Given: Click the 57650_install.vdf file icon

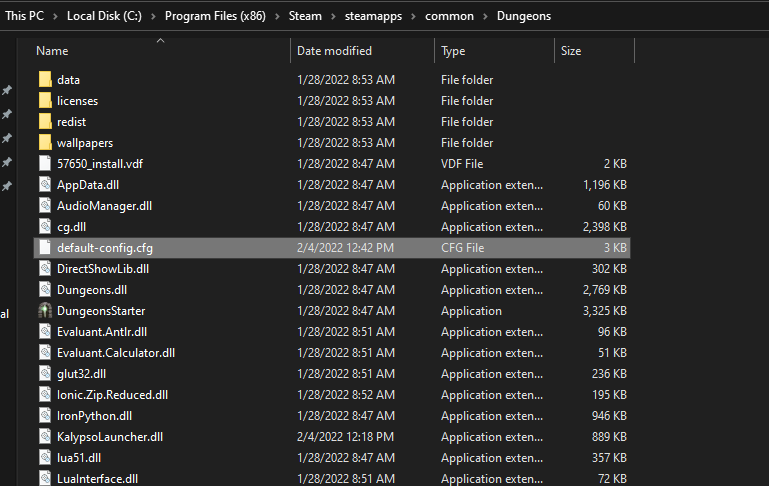Looking at the screenshot, I should point(45,164).
